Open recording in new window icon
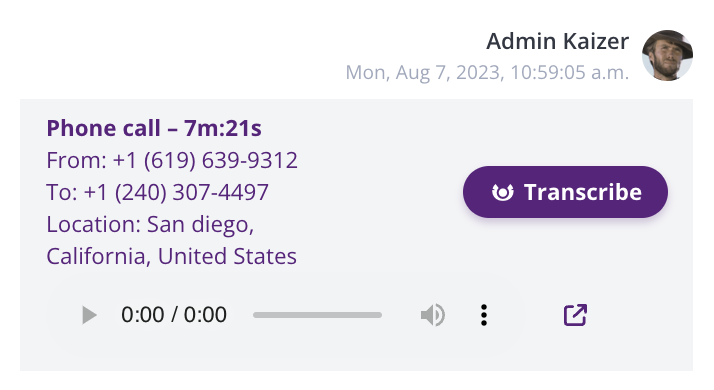 pyautogui.click(x=575, y=315)
